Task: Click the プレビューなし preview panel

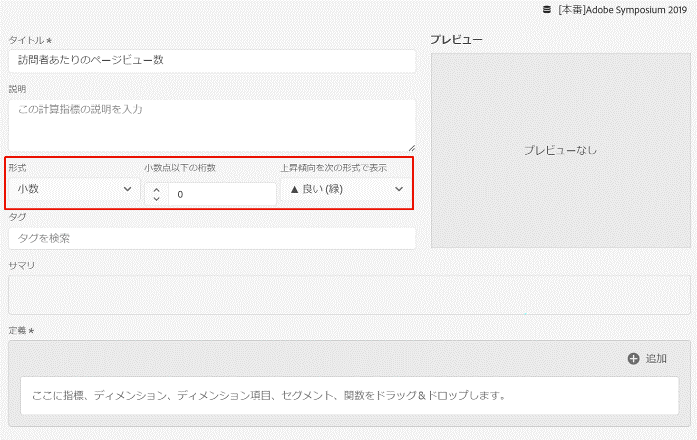Action: [560, 150]
